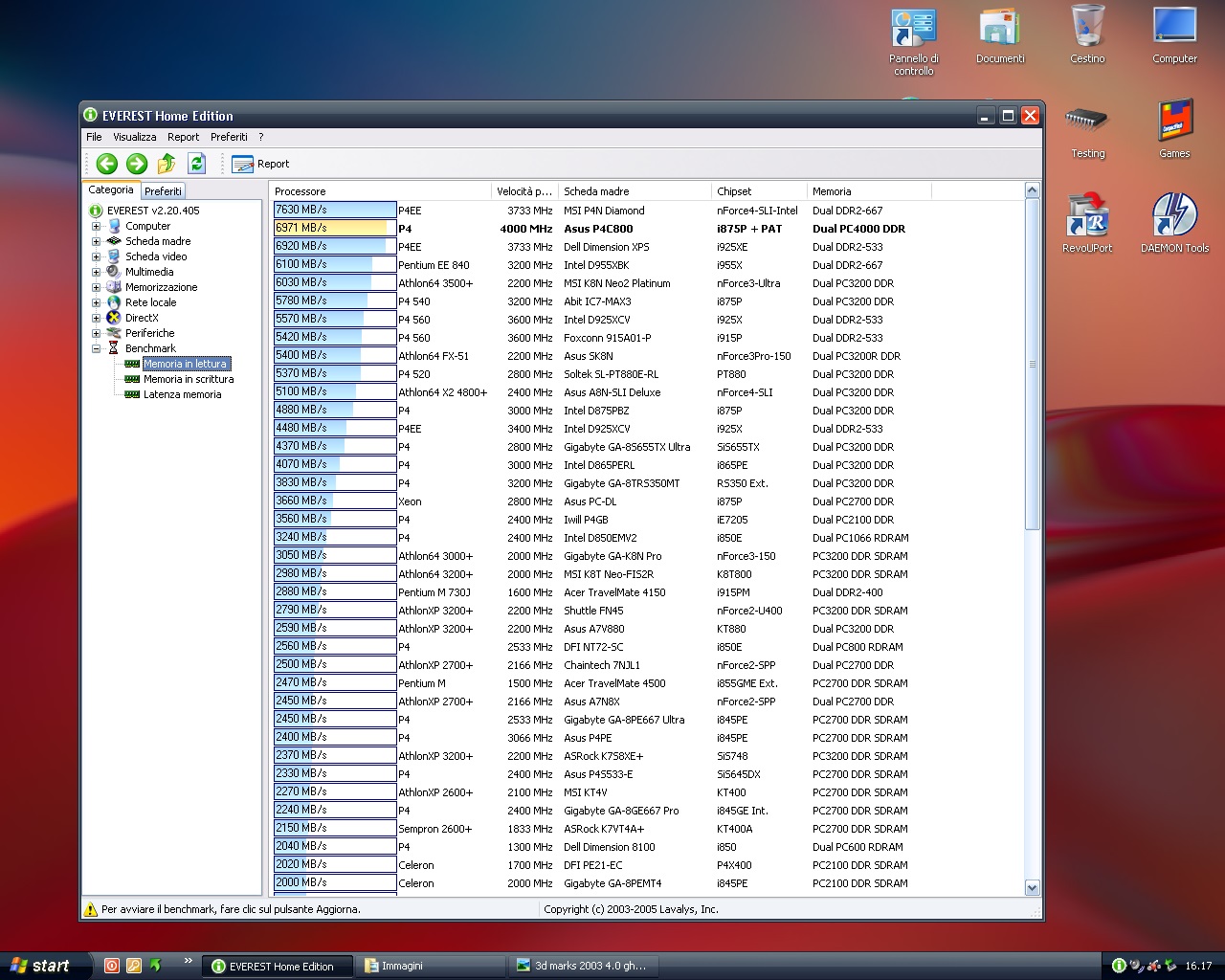
Task: Click the Up one level toolbar icon
Action: 167,164
